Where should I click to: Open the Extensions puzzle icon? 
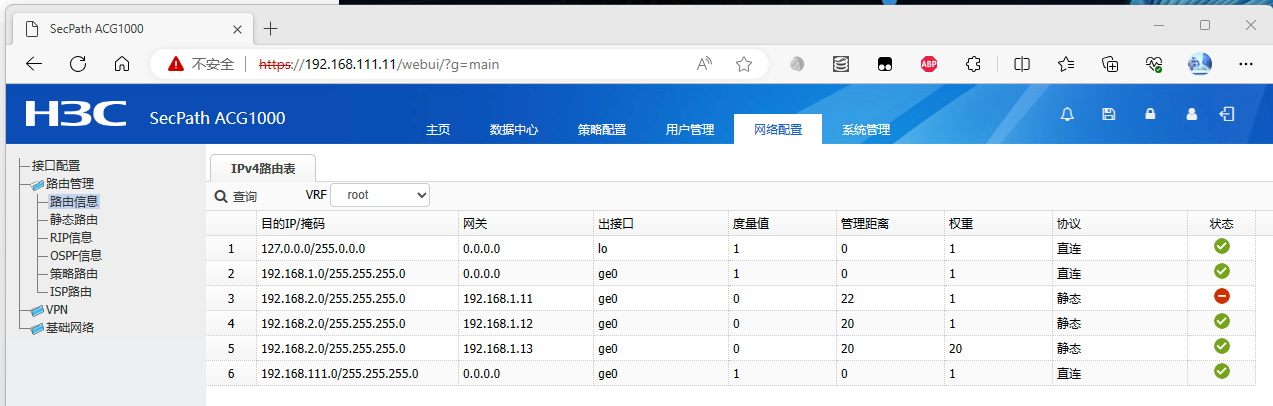pos(972,64)
